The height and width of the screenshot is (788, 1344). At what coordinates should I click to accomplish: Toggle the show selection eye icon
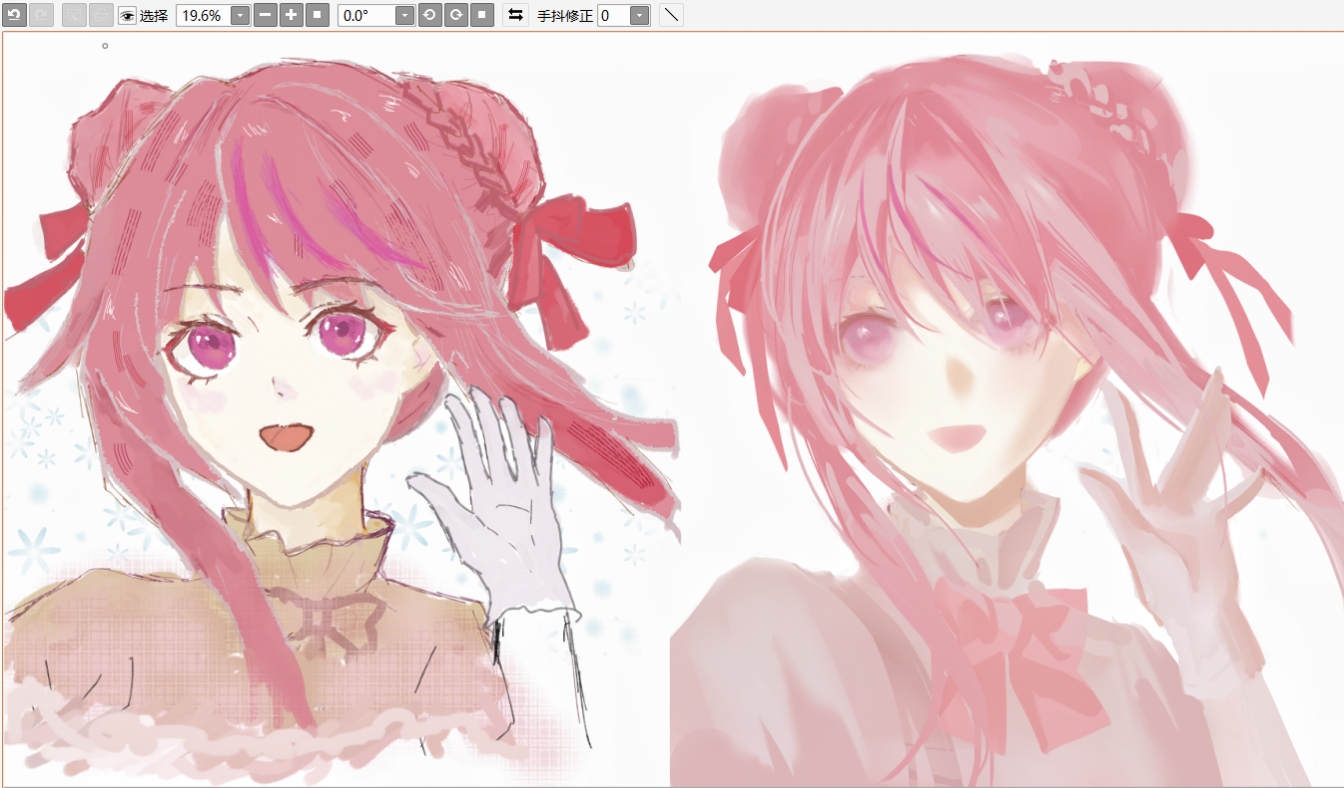pos(127,16)
